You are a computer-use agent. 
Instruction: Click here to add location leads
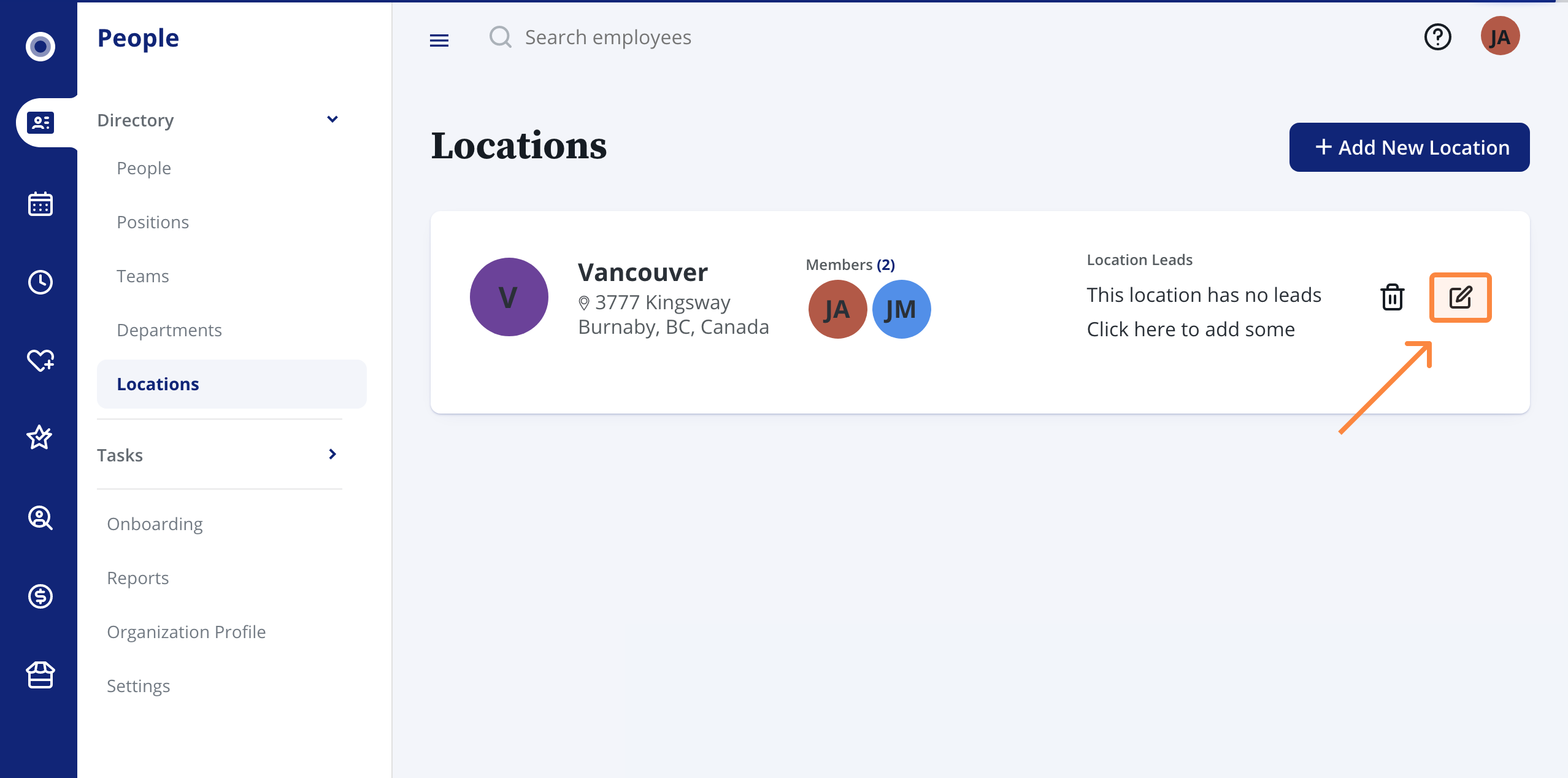pyautogui.click(x=1191, y=329)
